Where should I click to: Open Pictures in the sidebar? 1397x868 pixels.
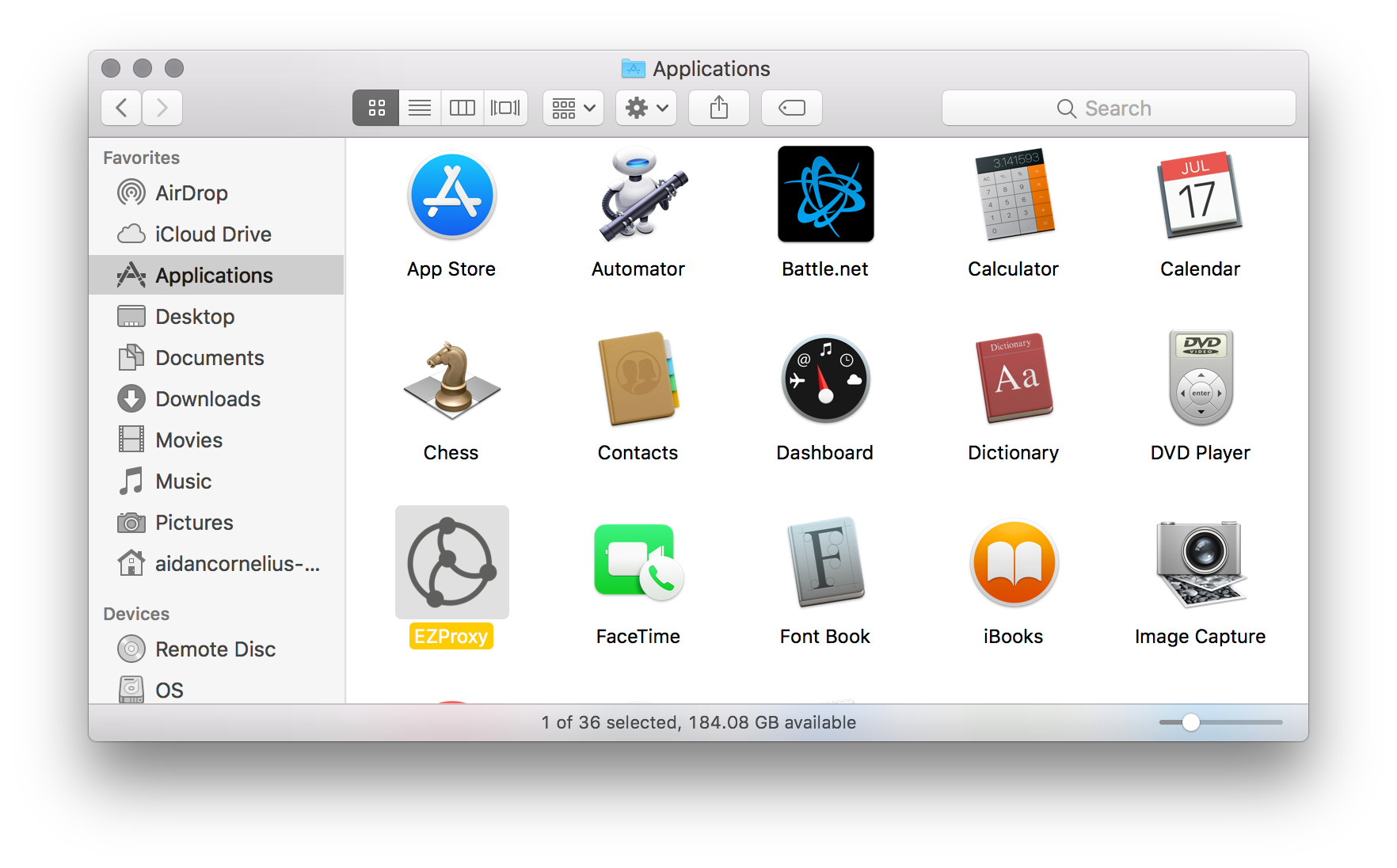pos(216,523)
